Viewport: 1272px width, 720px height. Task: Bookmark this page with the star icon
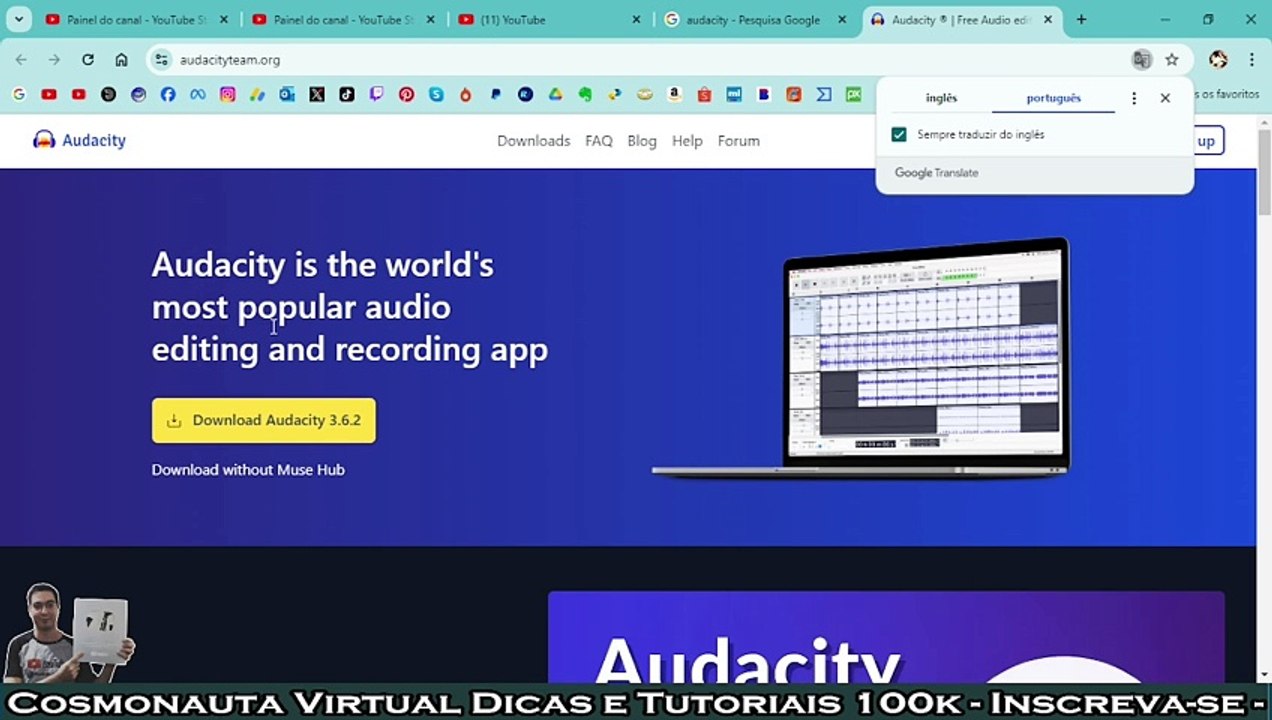(1172, 60)
